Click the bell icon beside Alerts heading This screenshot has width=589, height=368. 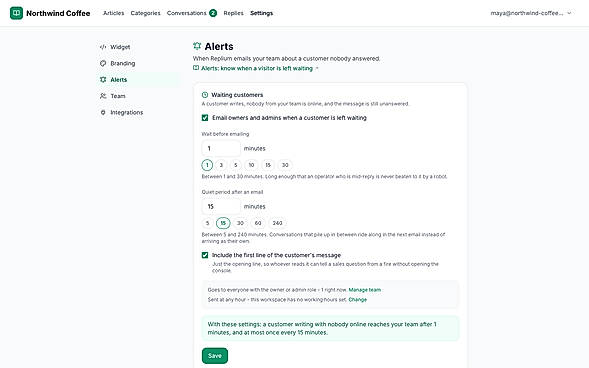tap(197, 46)
